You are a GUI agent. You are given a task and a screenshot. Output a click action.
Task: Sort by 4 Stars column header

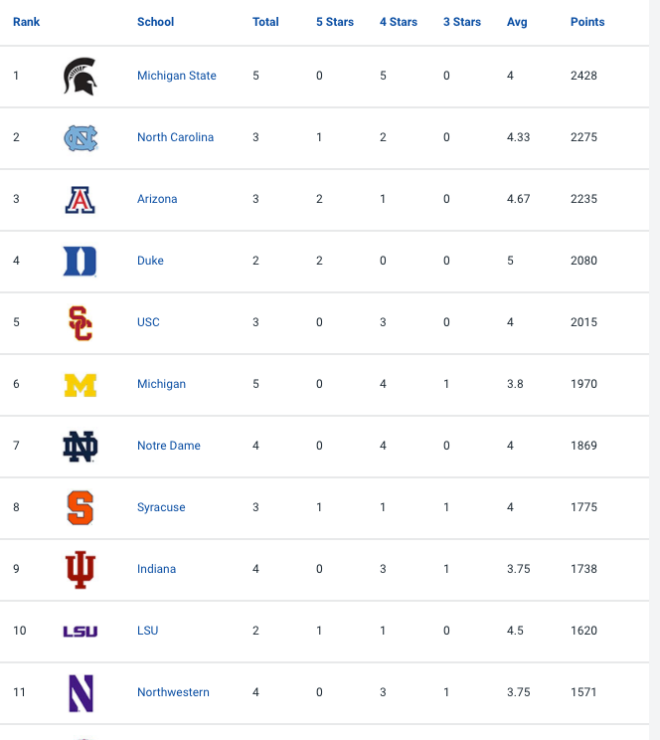(x=398, y=22)
